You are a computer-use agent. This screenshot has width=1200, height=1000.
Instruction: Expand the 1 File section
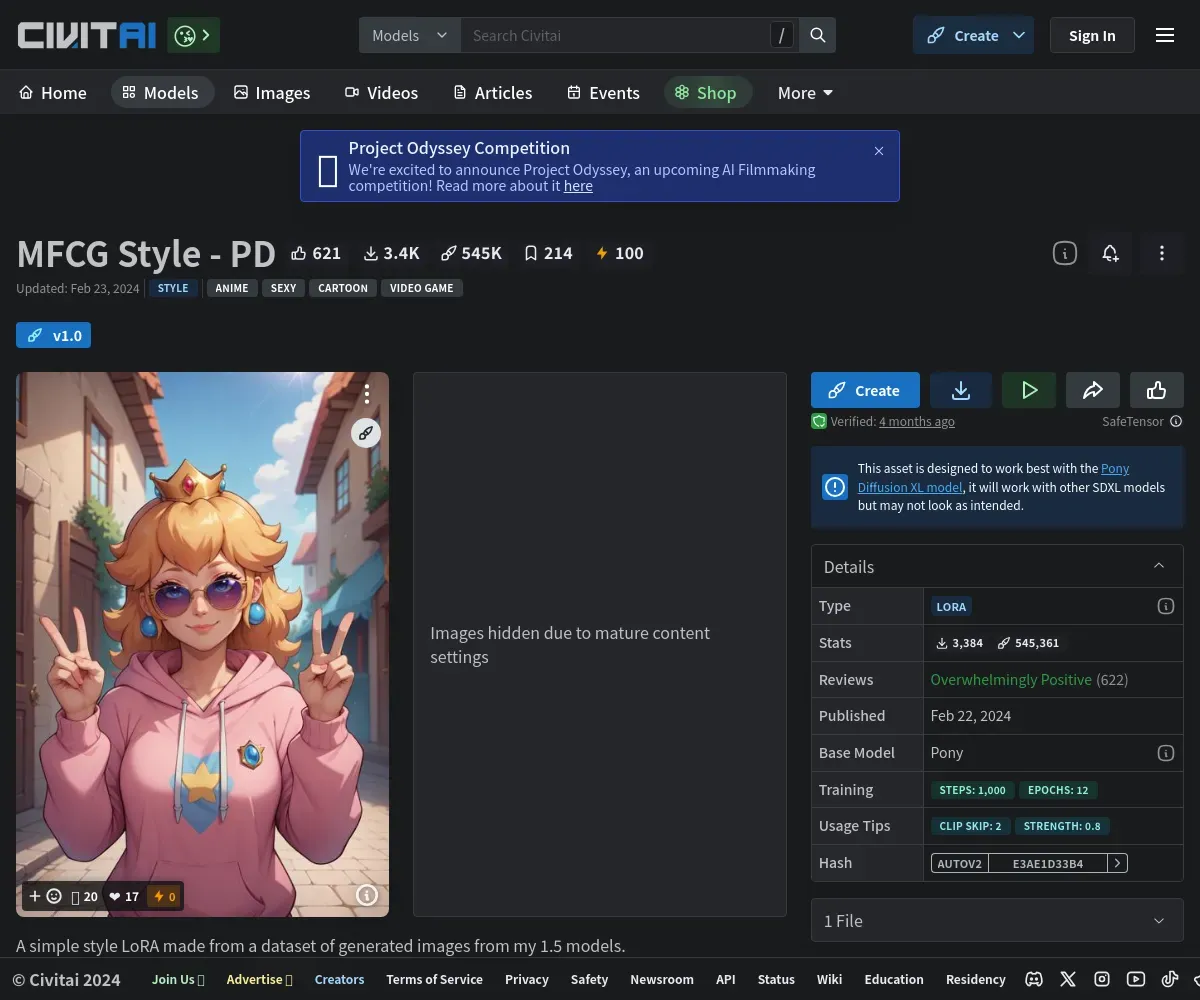(x=997, y=920)
